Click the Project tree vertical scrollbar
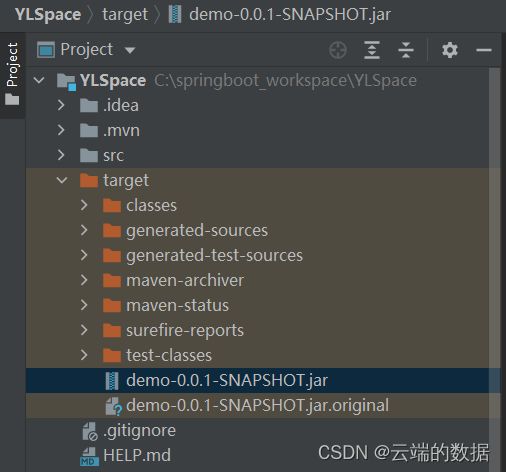This screenshot has width=506, height=472. coord(494,269)
